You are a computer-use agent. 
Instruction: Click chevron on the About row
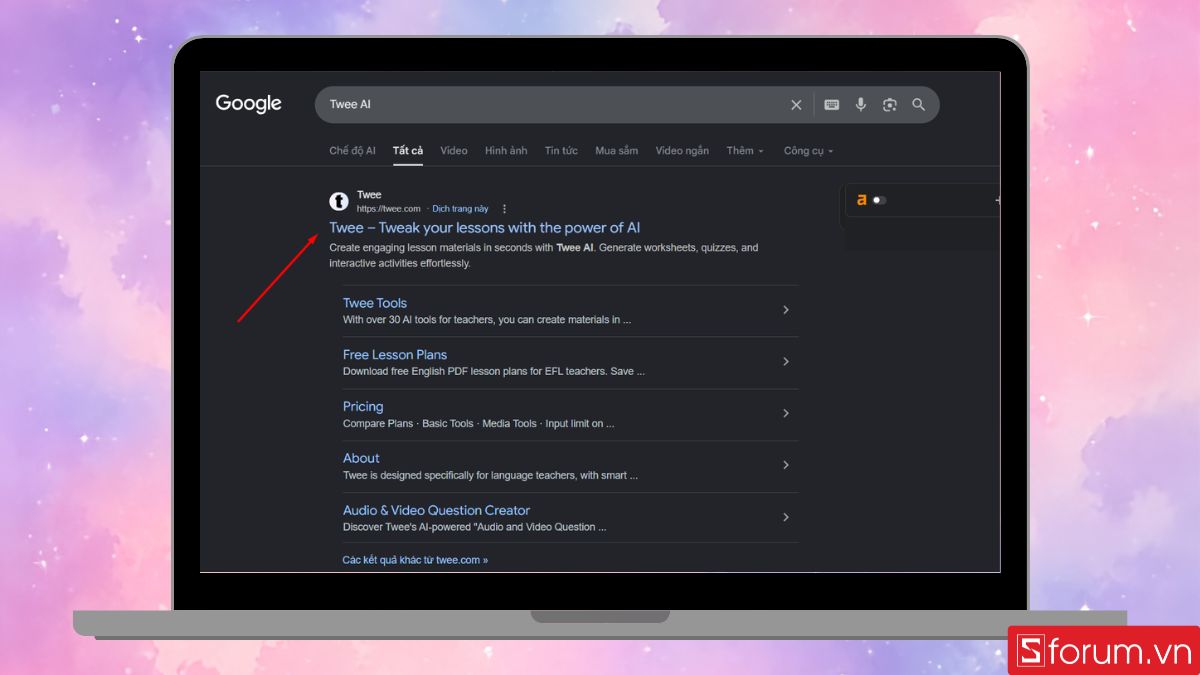coord(786,466)
